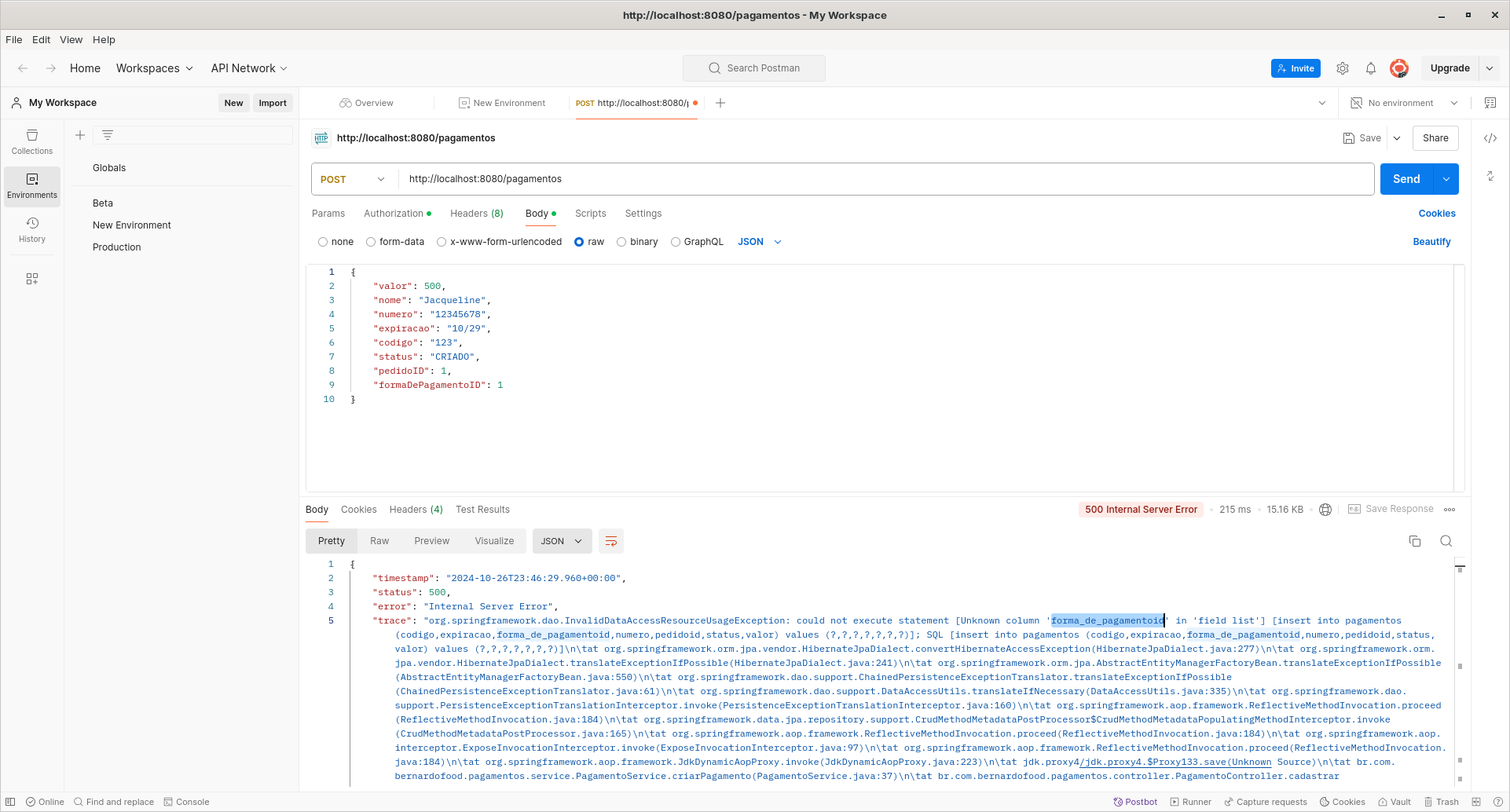Open Globals in environments list
The image size is (1510, 812).
tap(109, 168)
